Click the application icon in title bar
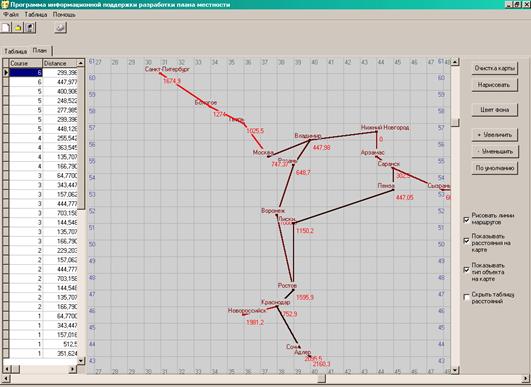Image resolution: width=531 pixels, height=387 pixels. point(4,4)
